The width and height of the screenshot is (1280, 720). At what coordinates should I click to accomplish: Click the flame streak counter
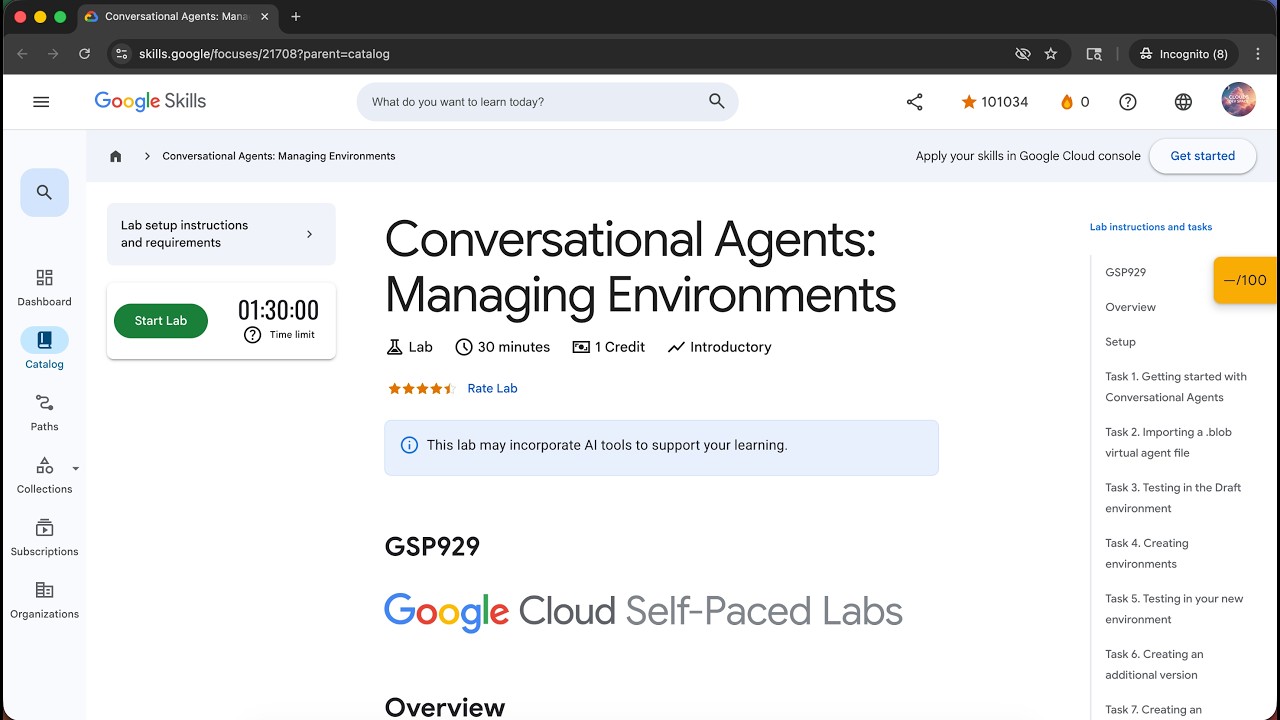1074,102
